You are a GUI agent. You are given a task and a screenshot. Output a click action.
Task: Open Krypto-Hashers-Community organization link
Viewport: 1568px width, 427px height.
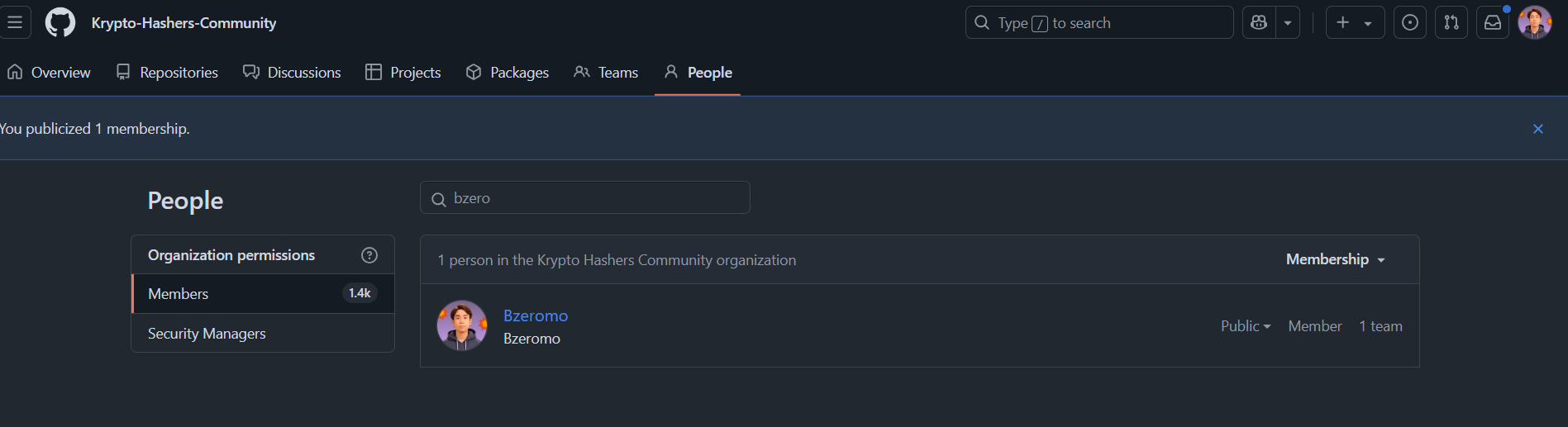pos(183,23)
